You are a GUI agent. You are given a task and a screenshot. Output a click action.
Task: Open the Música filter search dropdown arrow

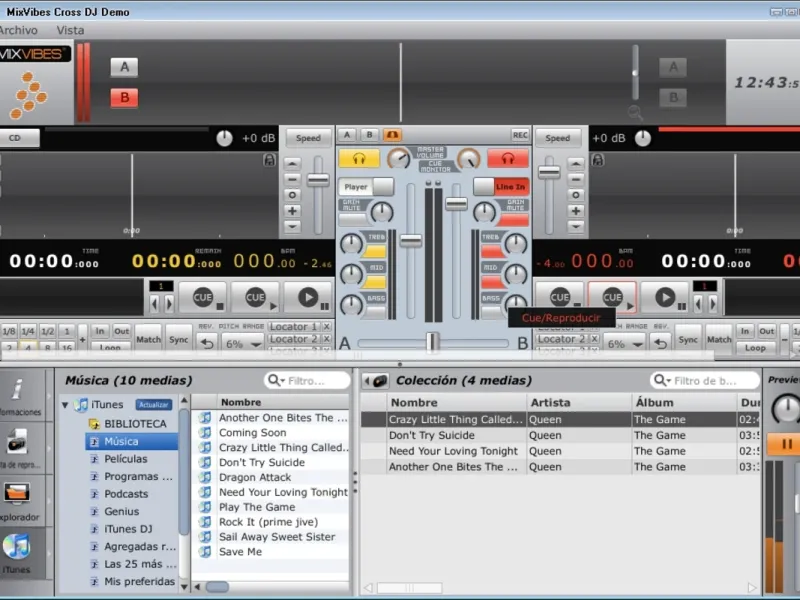click(282, 381)
